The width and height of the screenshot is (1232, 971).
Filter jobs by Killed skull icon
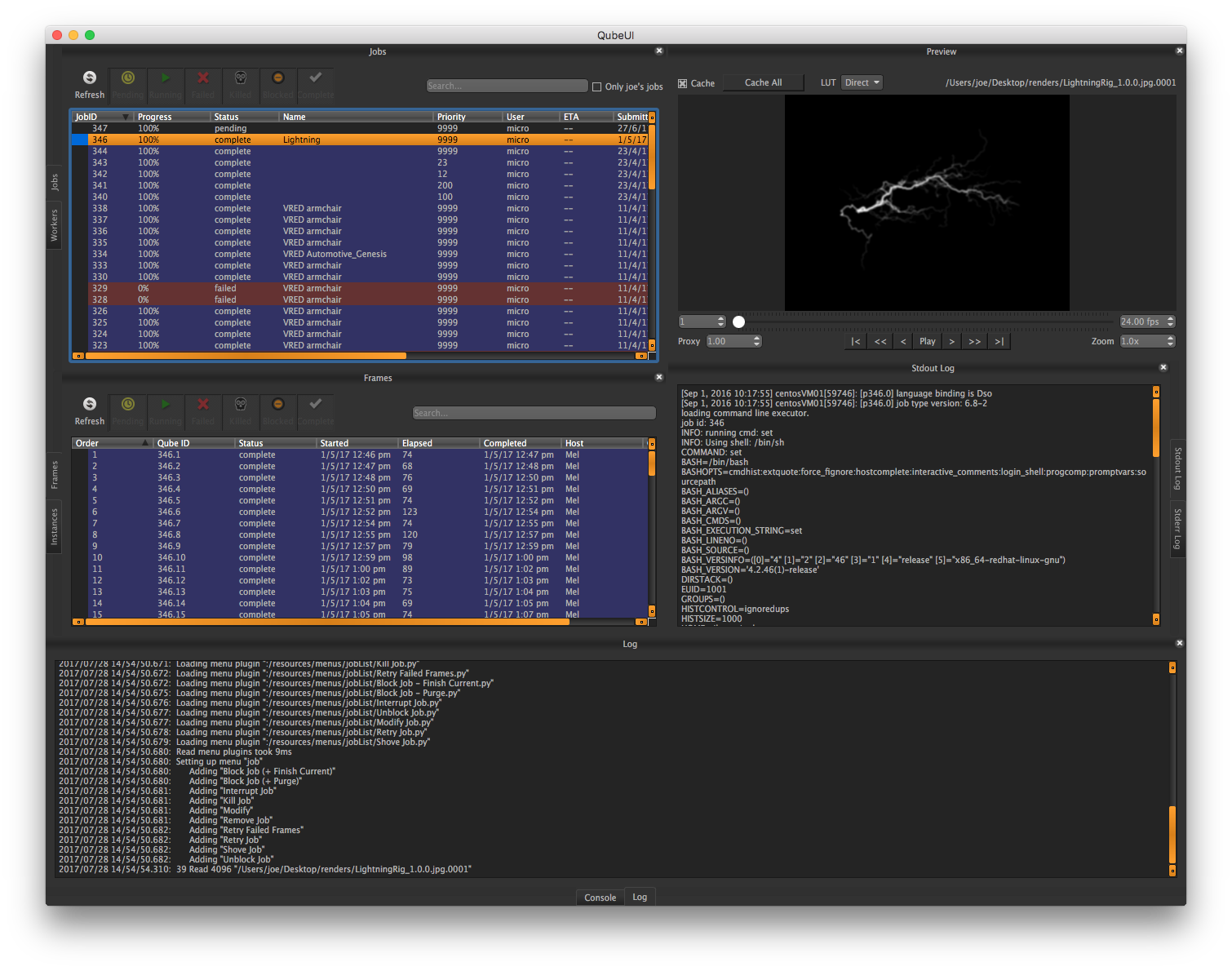tap(241, 78)
